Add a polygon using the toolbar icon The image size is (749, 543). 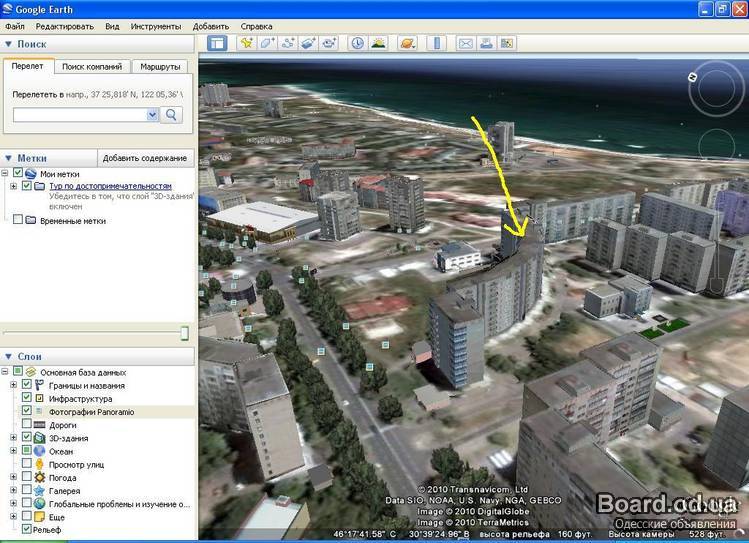coord(267,43)
